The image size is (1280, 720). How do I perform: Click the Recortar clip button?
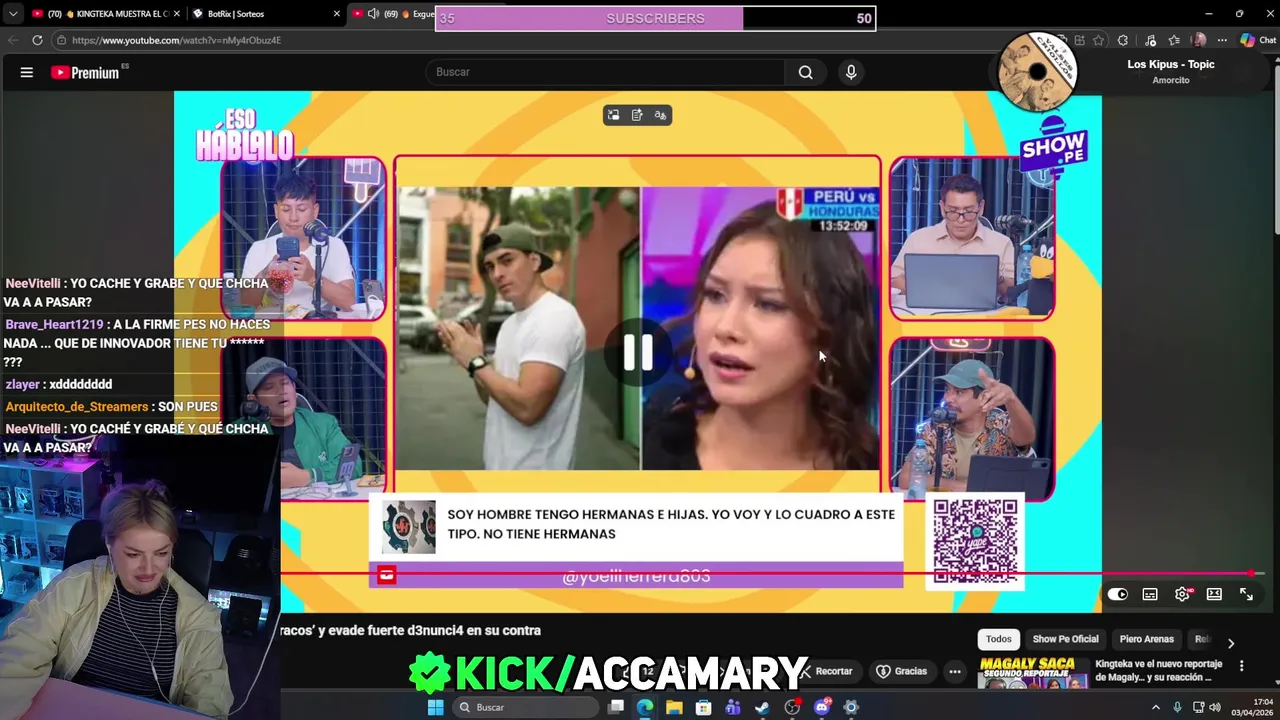point(826,671)
